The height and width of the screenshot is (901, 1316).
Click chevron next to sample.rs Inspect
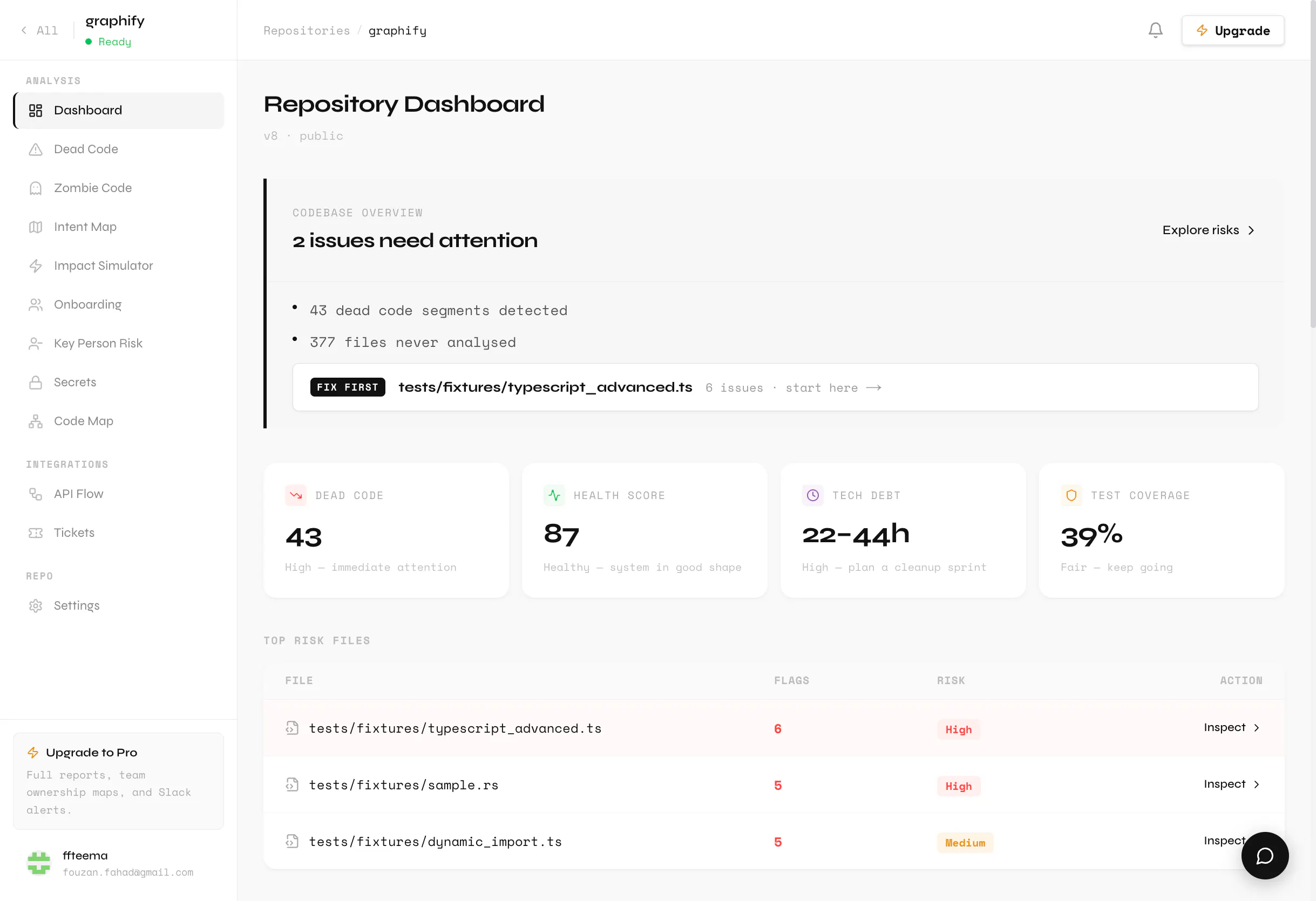[x=1256, y=784]
